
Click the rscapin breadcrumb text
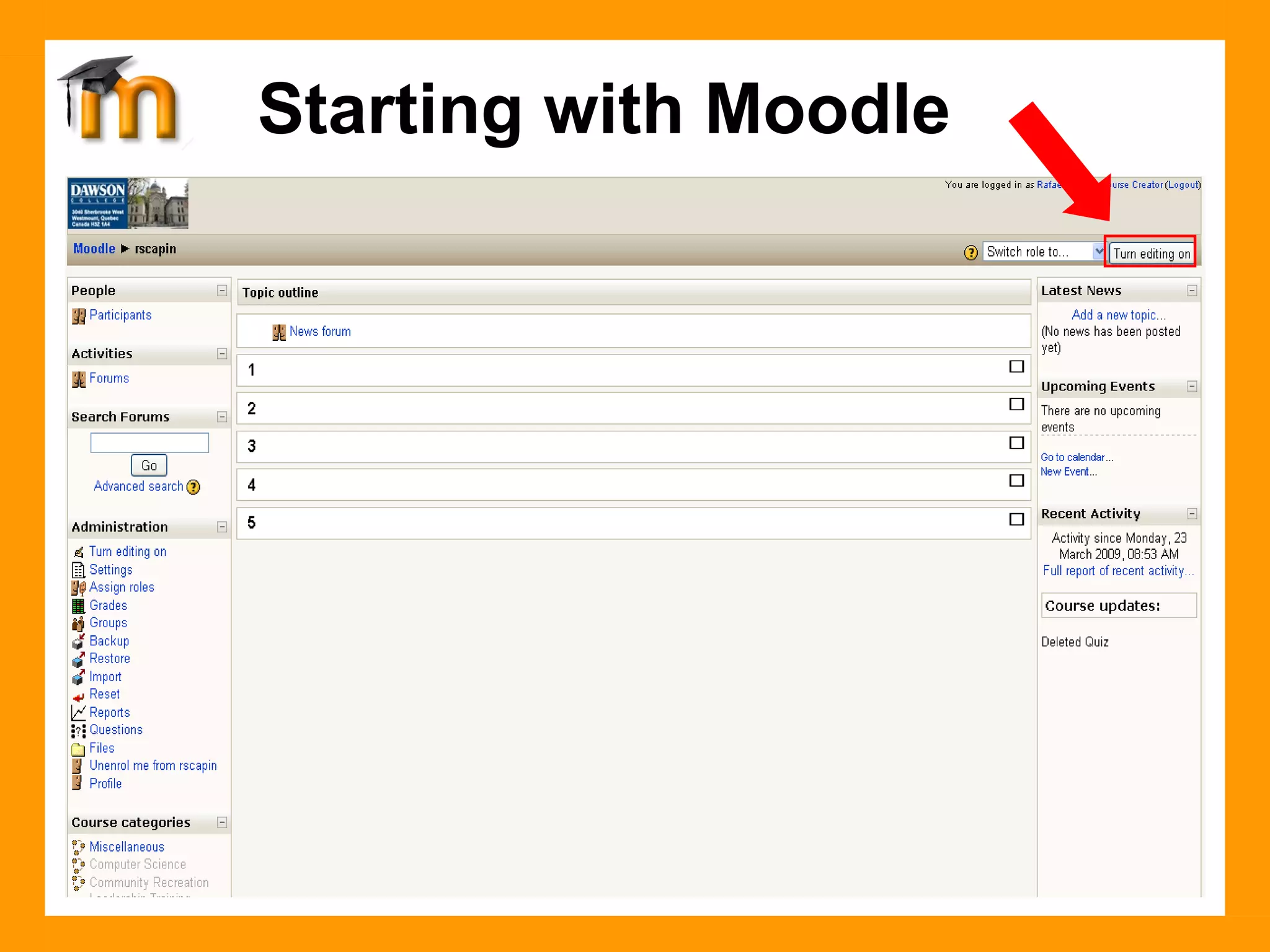pos(155,249)
